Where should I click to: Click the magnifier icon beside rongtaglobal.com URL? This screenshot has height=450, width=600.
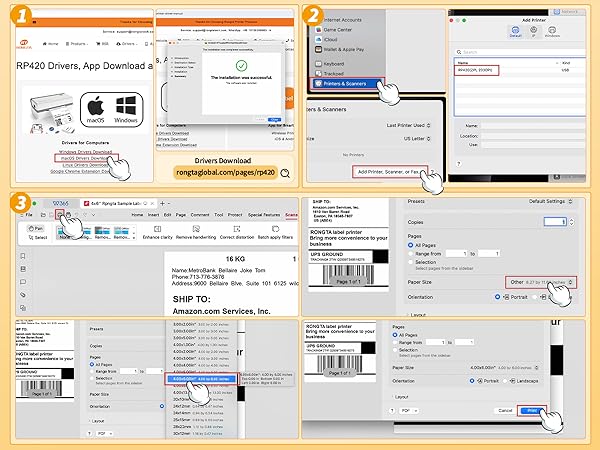[285, 173]
